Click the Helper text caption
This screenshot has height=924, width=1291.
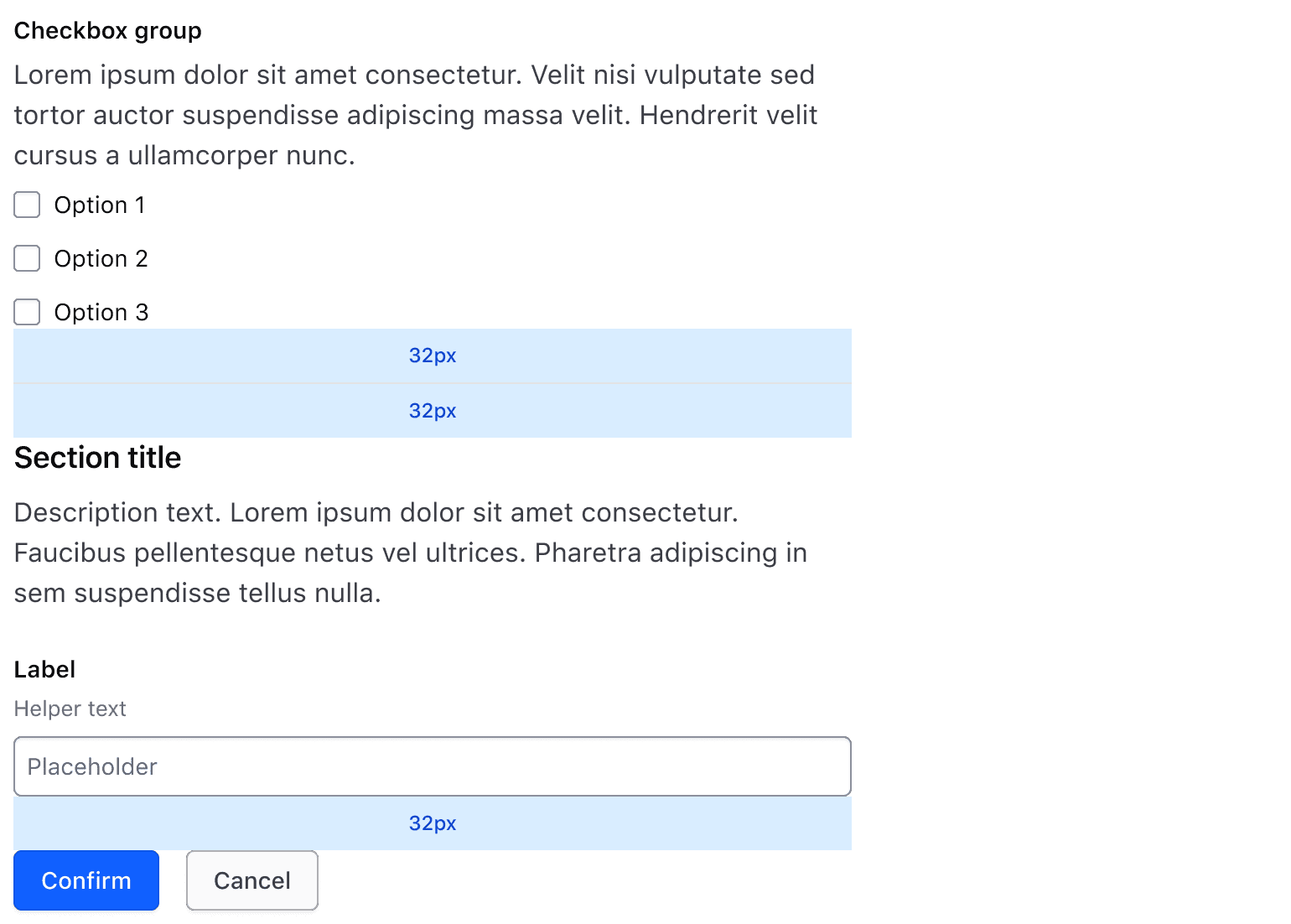[x=70, y=709]
